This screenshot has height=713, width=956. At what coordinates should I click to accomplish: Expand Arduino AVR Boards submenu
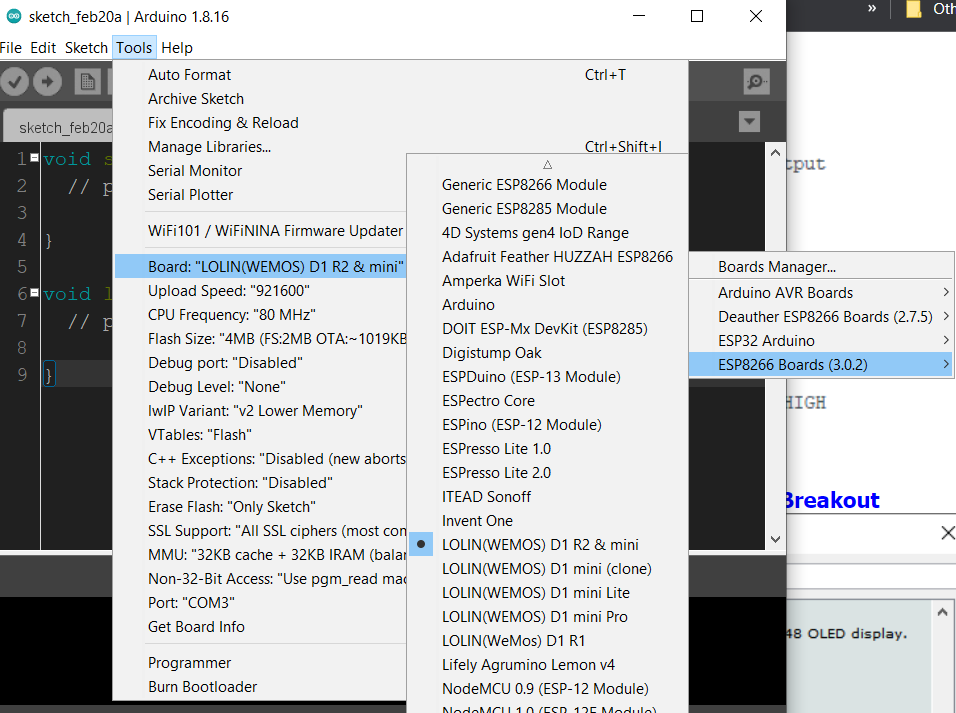785,293
